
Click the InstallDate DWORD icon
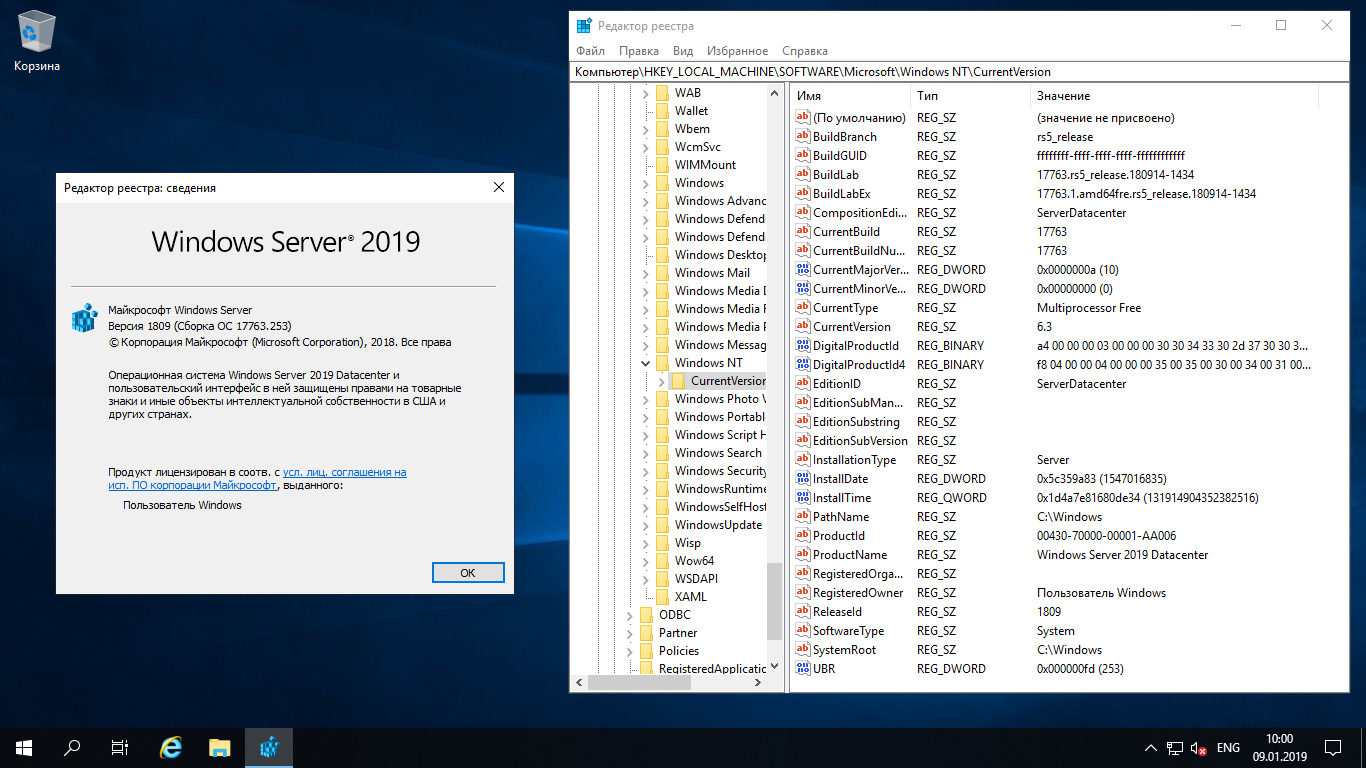tap(802, 478)
